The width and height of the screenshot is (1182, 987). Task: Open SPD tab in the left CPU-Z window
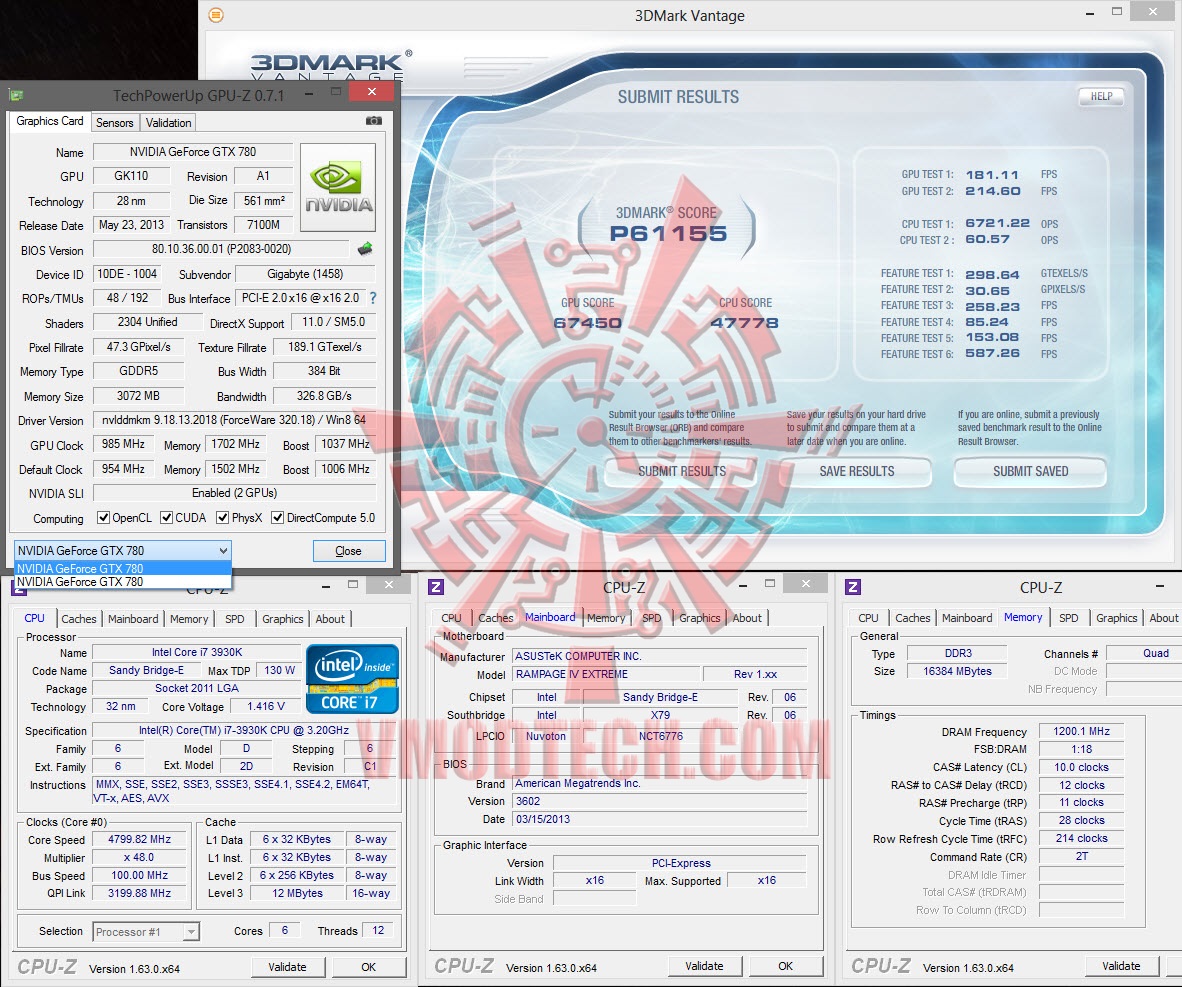(x=234, y=618)
